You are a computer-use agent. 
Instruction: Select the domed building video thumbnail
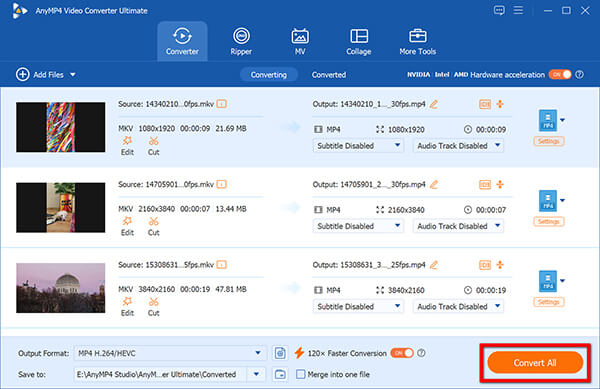[x=60, y=288]
